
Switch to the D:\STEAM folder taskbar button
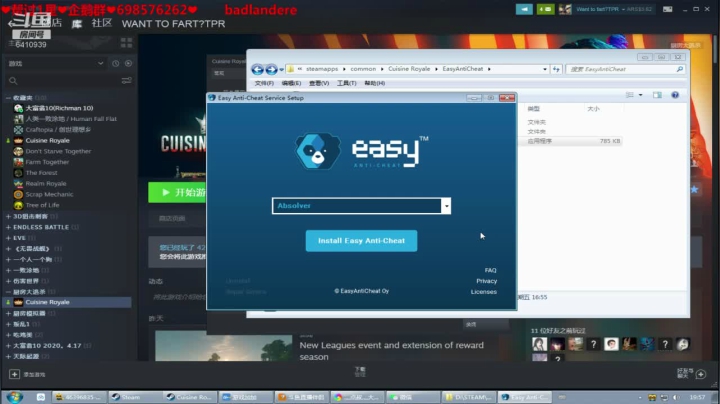pos(469,397)
